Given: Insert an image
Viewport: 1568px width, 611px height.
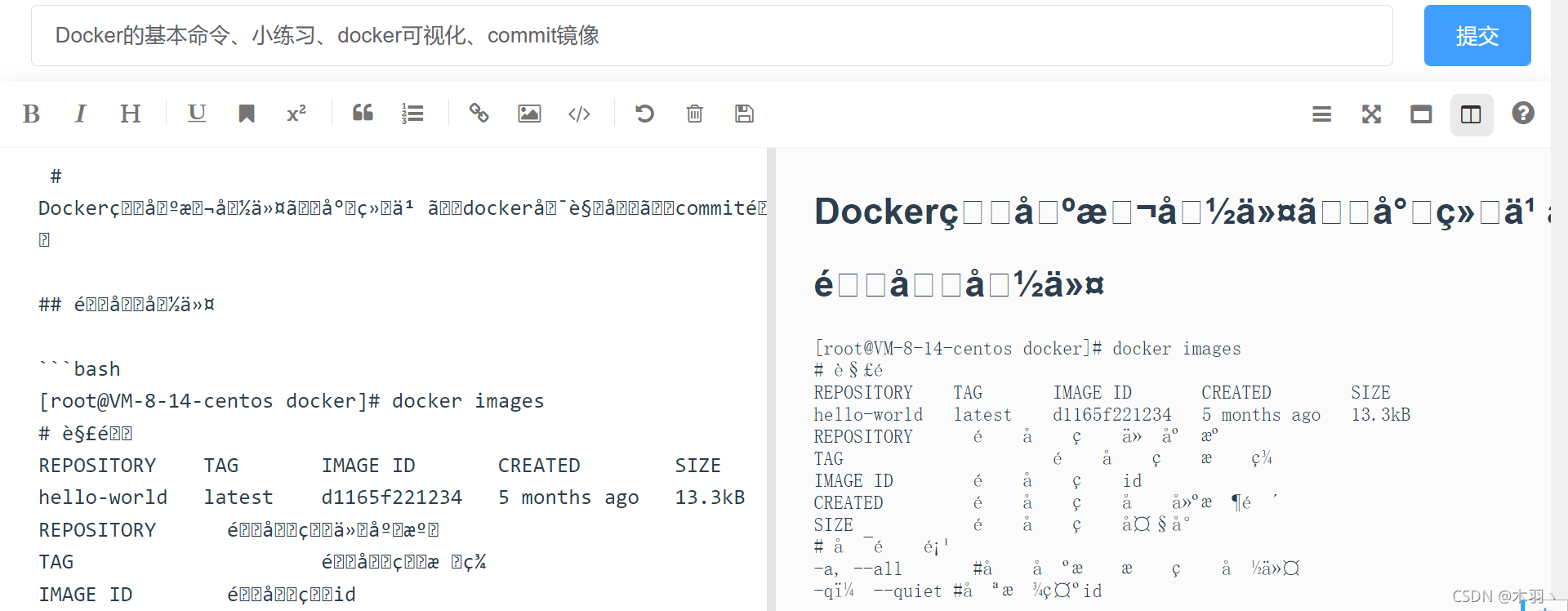Looking at the screenshot, I should (x=529, y=114).
